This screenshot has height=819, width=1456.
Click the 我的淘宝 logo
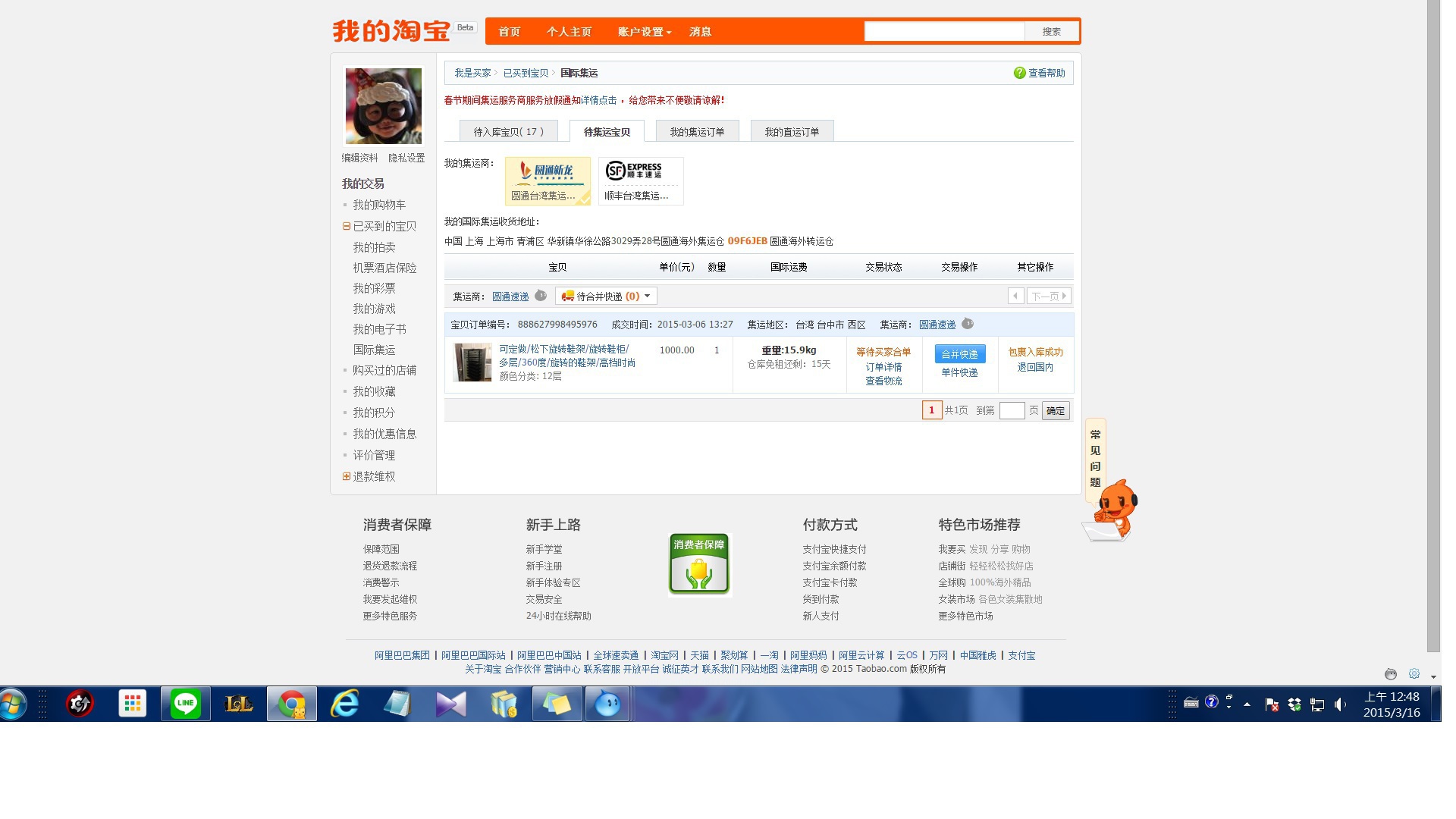[391, 31]
